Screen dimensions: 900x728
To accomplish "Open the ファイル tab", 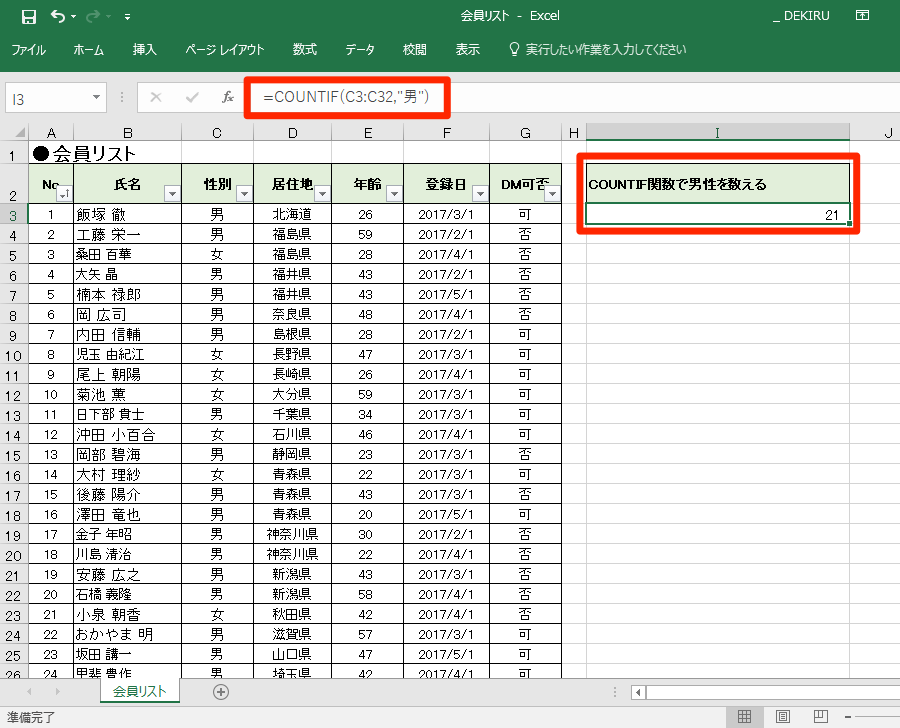I will click(29, 50).
